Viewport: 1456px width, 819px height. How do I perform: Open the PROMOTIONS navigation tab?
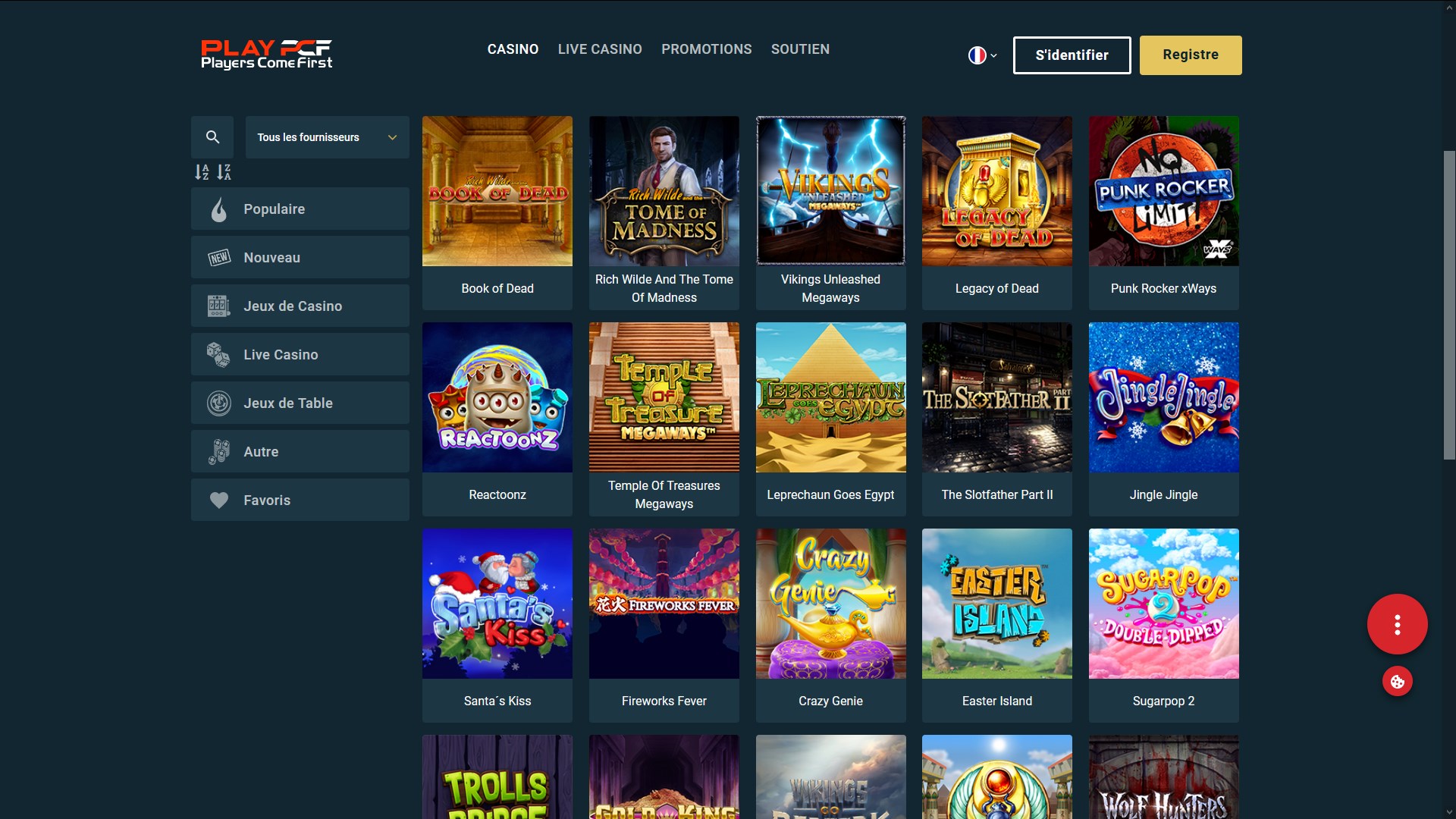(706, 49)
